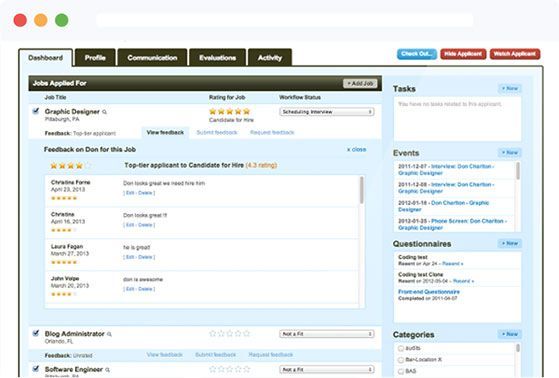Open the Evaluations tab

217,58
